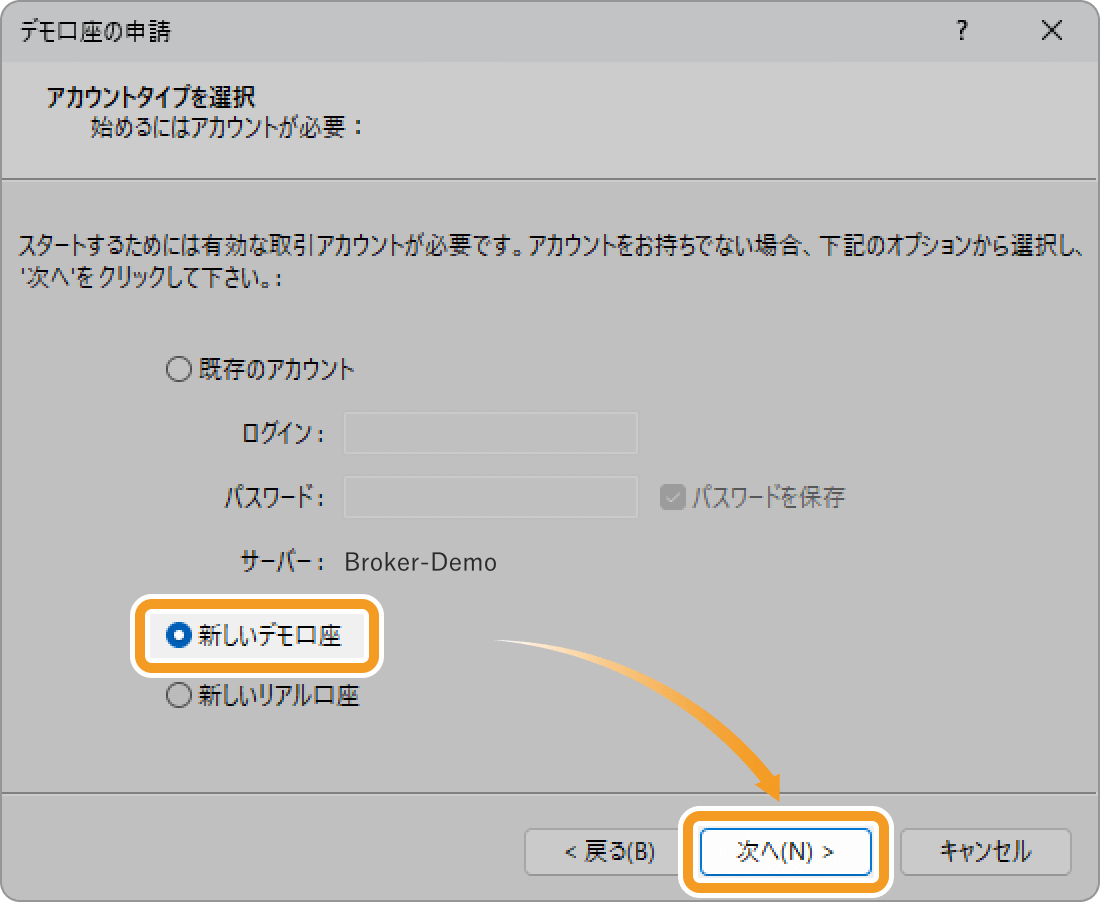
Task: Click the ログイン input field
Action: (490, 433)
